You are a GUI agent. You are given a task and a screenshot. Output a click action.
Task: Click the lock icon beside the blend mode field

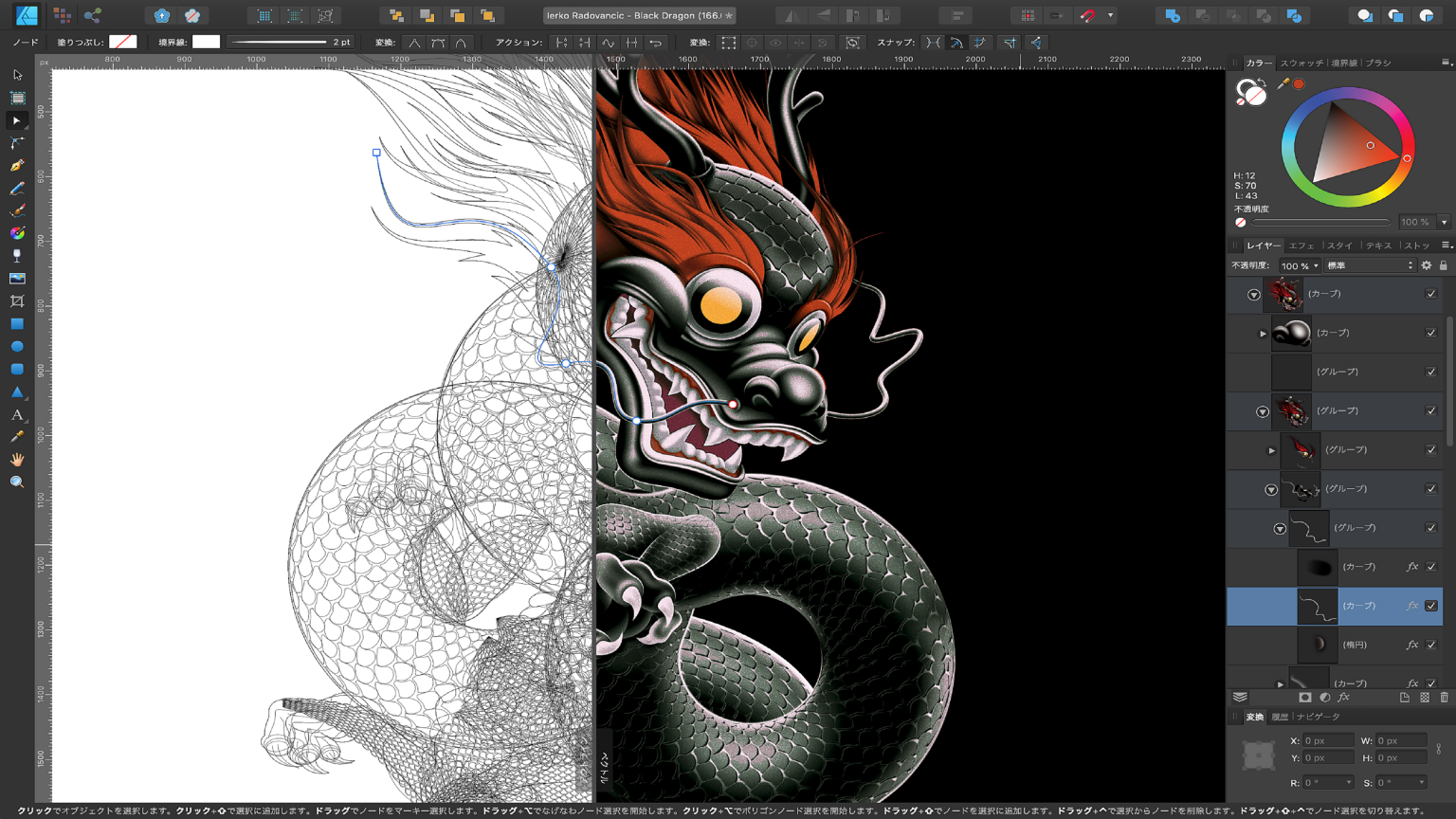1444,265
